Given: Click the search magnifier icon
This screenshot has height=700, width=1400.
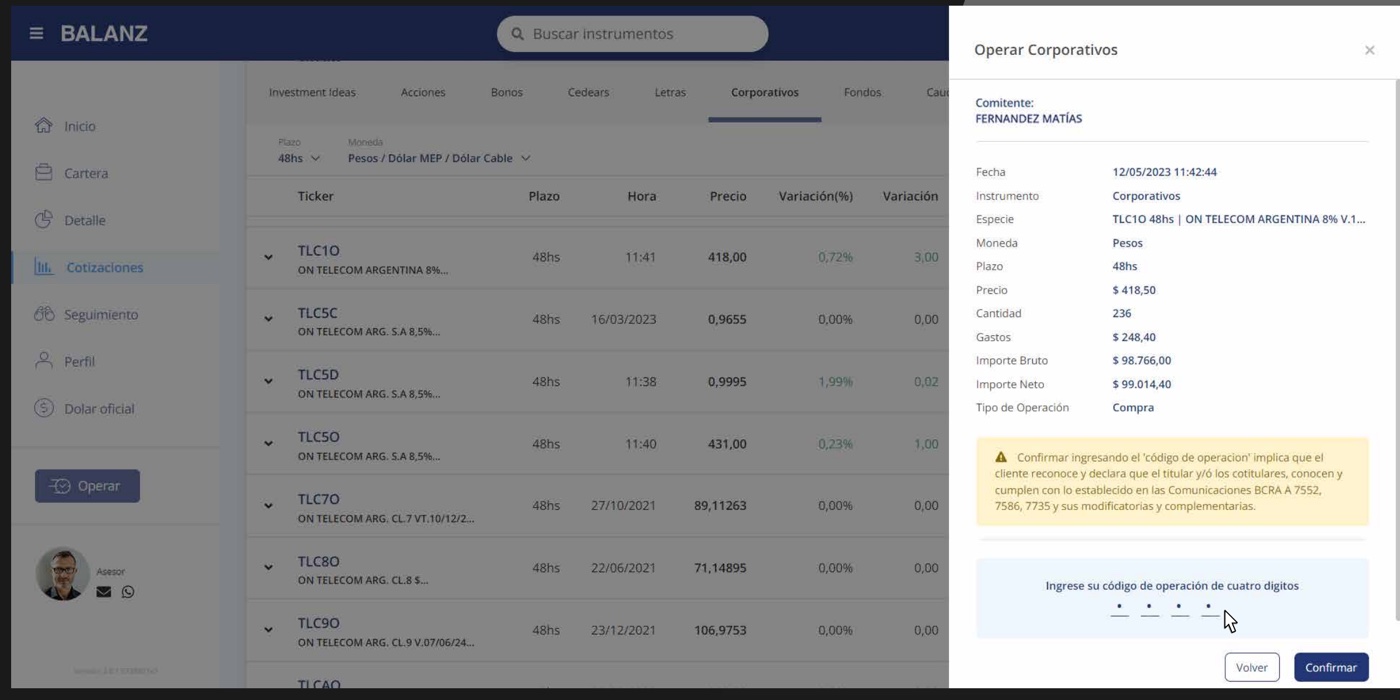Looking at the screenshot, I should coord(517,34).
